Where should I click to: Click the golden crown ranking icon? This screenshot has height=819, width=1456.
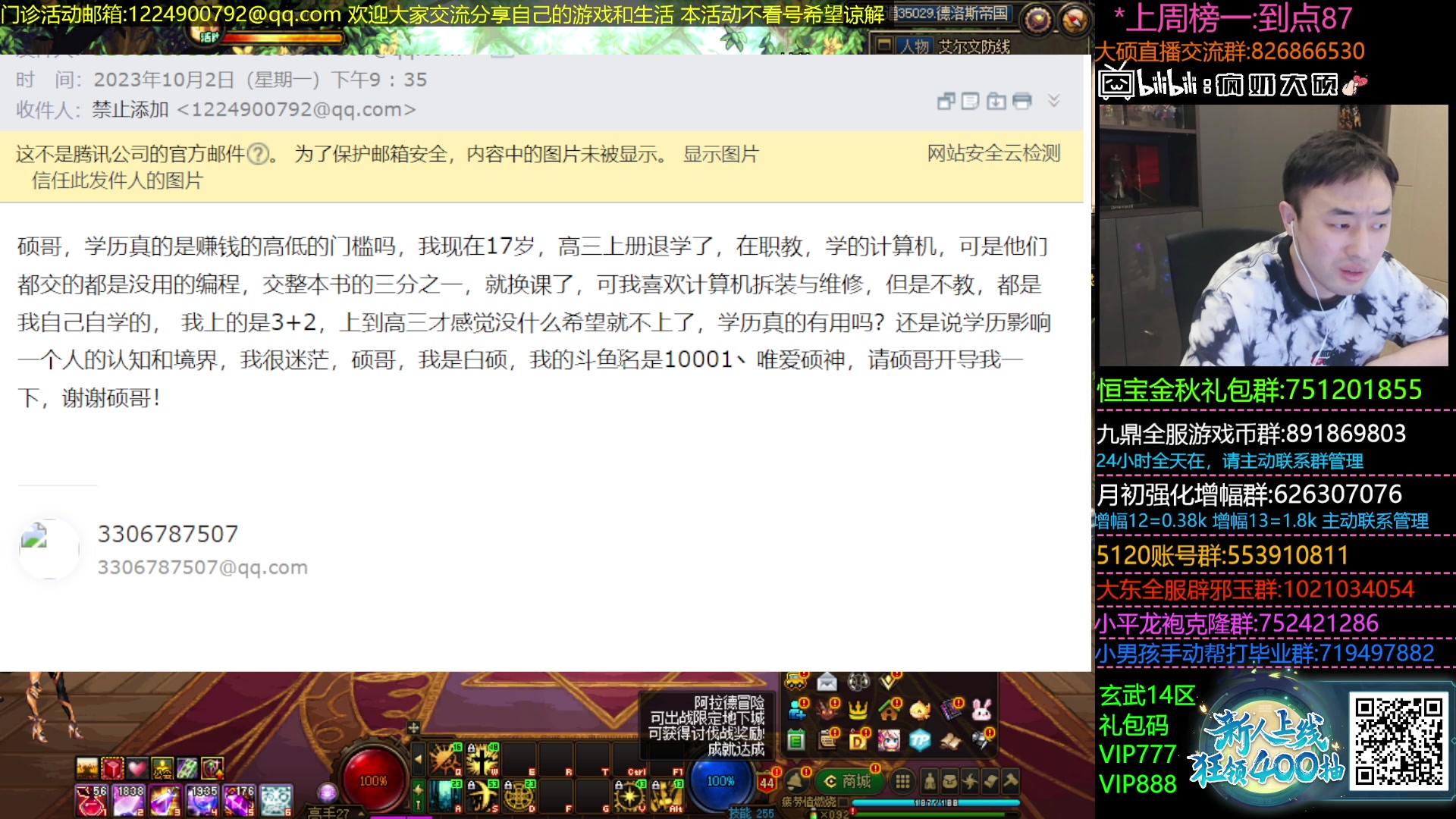click(858, 711)
